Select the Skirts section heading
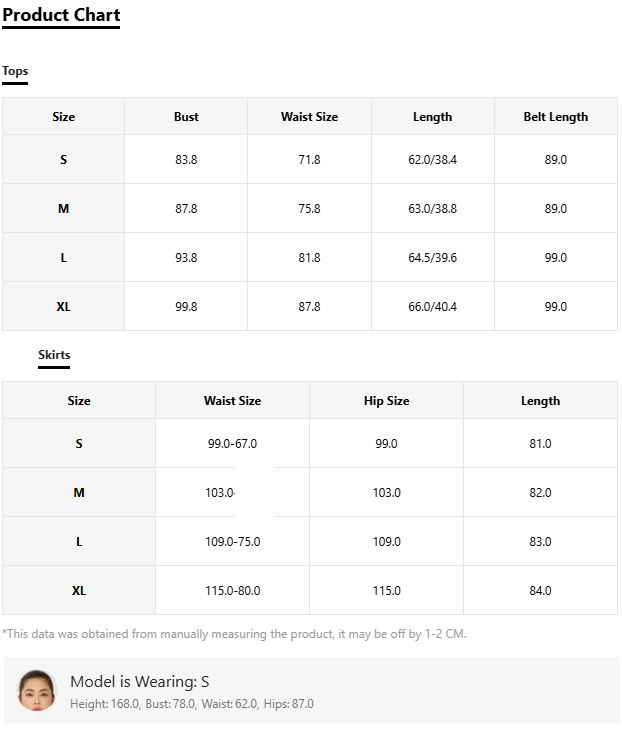 (54, 355)
